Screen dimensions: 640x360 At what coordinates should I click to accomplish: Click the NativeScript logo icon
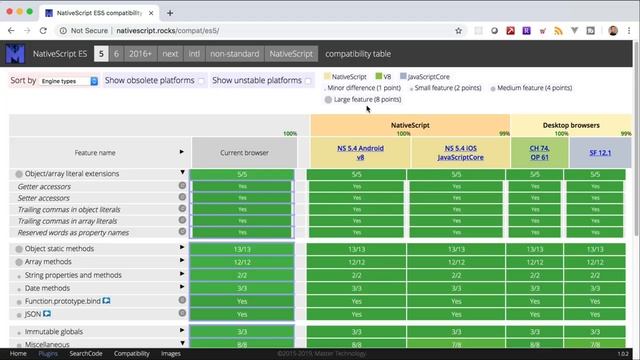(15, 53)
